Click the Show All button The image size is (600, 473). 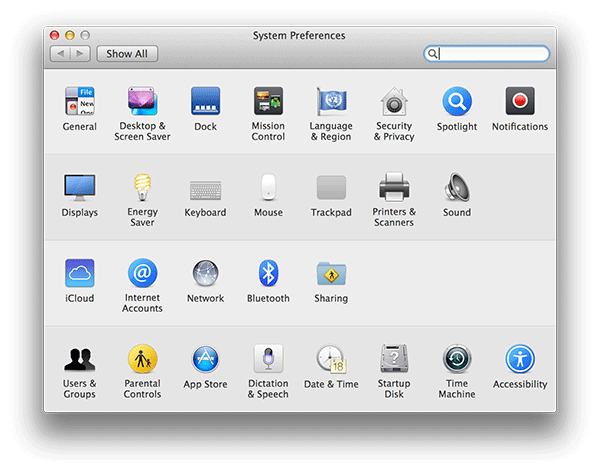127,54
